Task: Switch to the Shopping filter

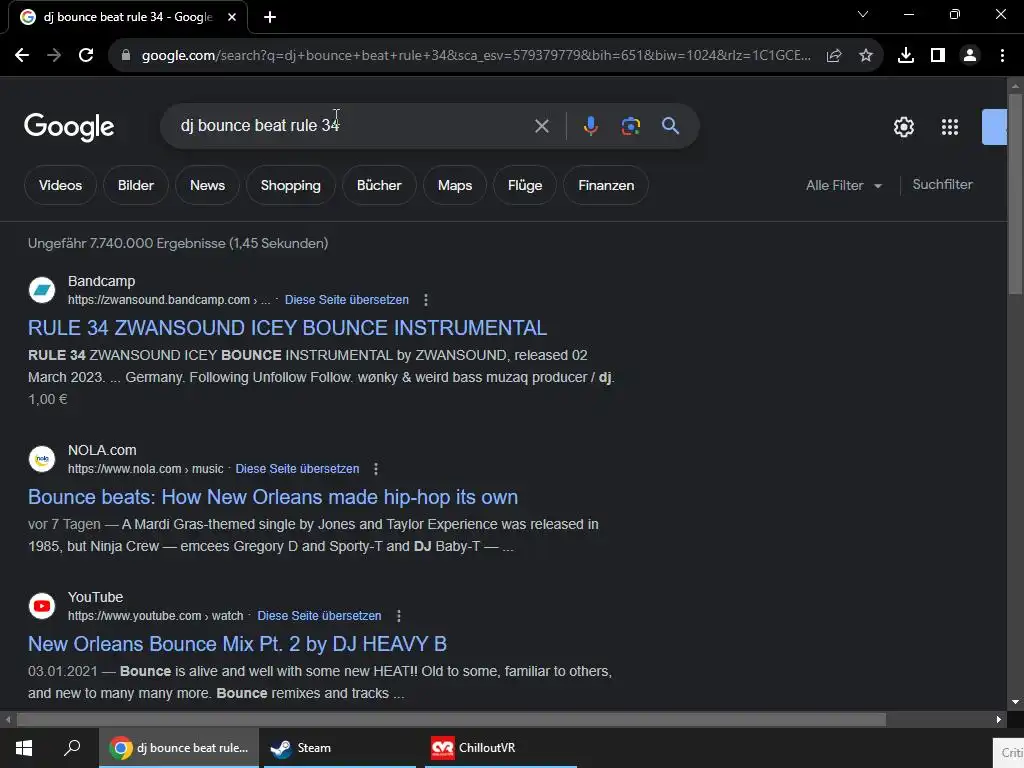Action: (291, 185)
